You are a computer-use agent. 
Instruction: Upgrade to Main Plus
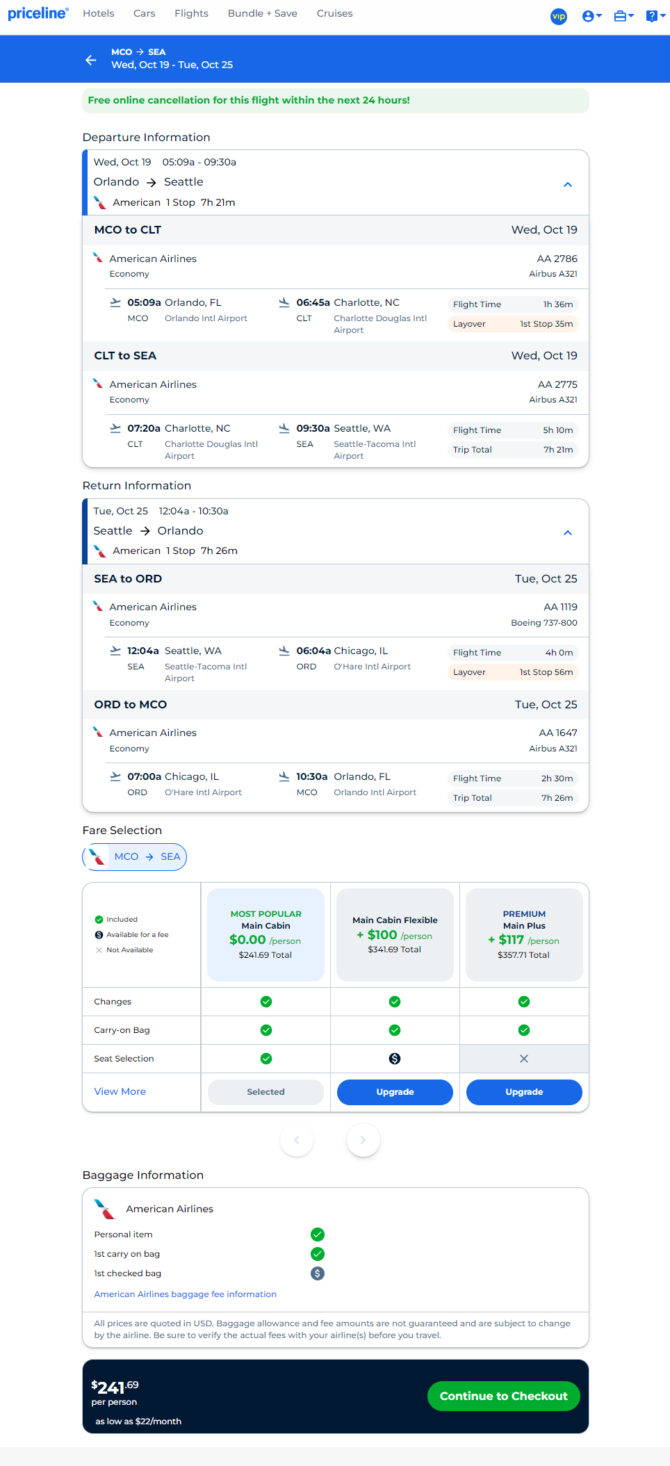coord(524,1092)
